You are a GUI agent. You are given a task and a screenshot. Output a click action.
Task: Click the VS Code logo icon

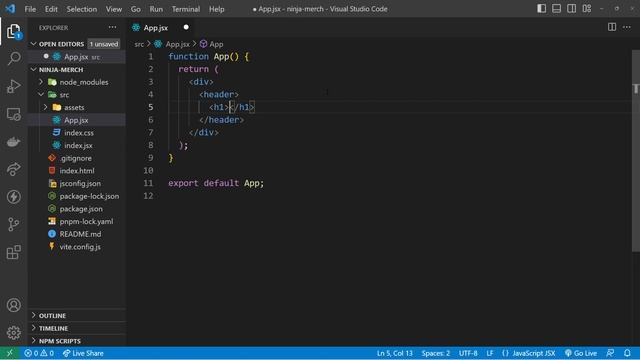[10, 9]
